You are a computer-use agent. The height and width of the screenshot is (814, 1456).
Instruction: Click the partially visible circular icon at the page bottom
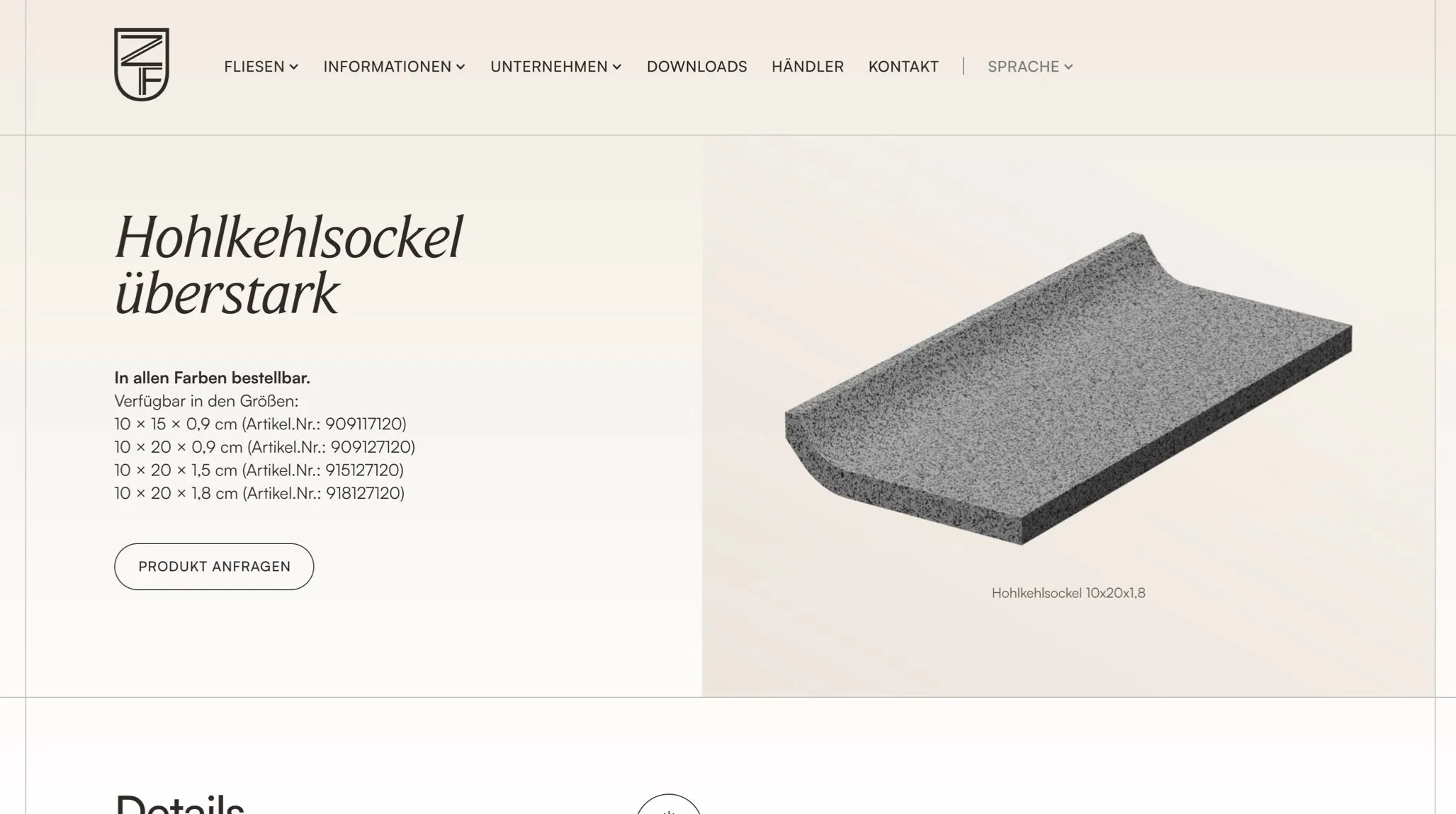tap(668, 804)
